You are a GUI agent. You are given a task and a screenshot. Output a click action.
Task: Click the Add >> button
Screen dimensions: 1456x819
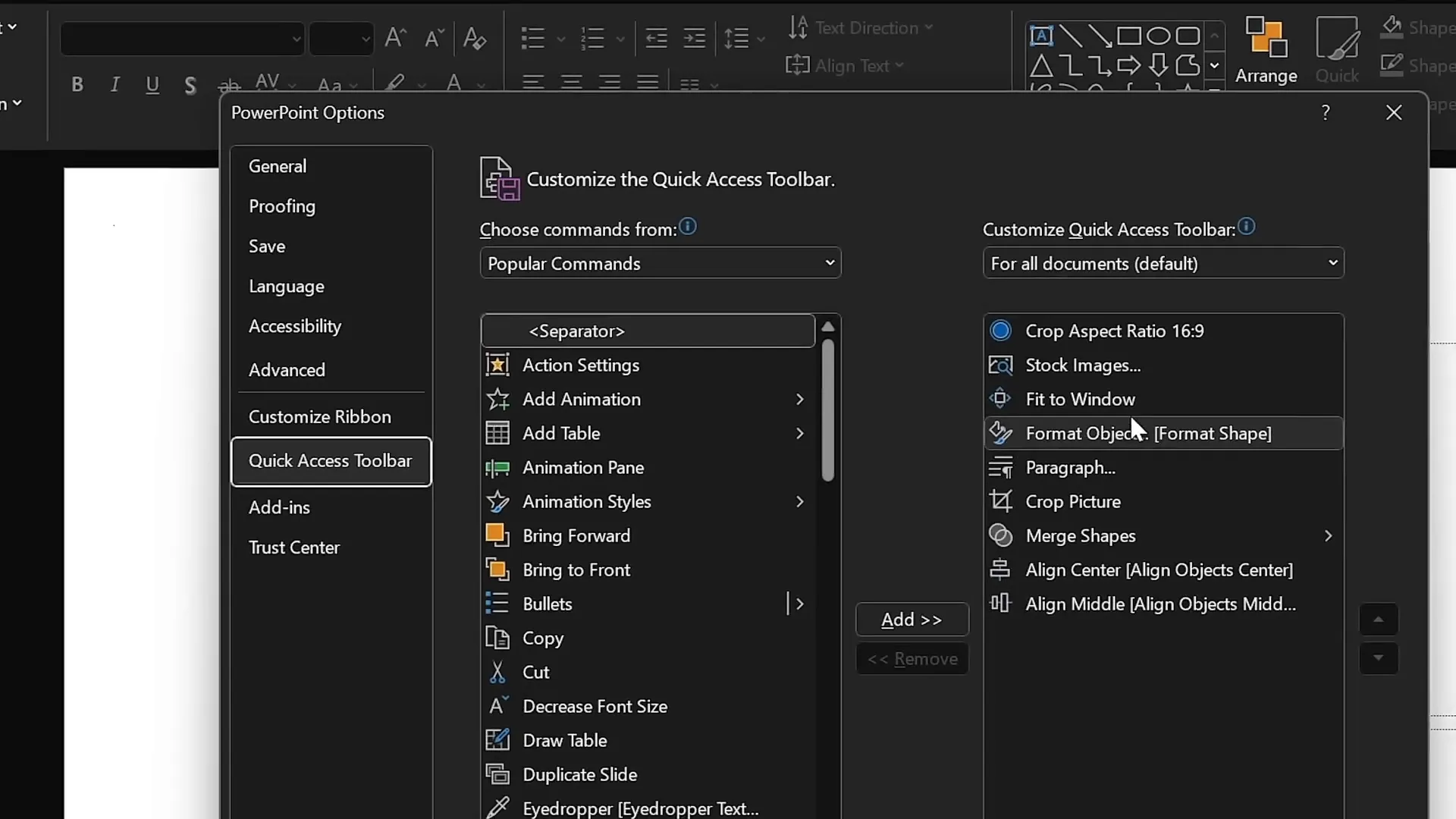(912, 620)
